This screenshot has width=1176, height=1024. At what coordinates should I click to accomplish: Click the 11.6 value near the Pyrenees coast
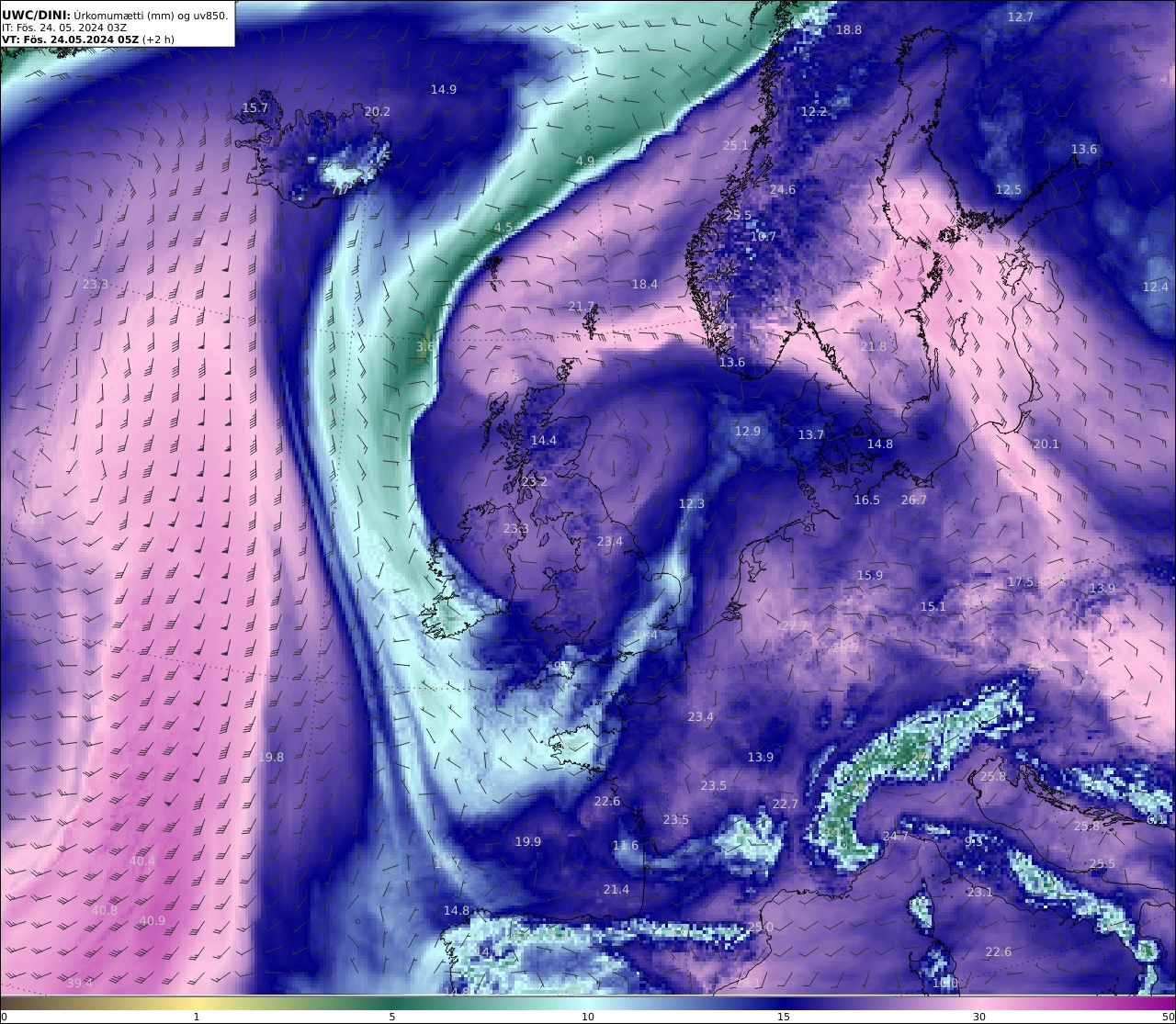(626, 845)
